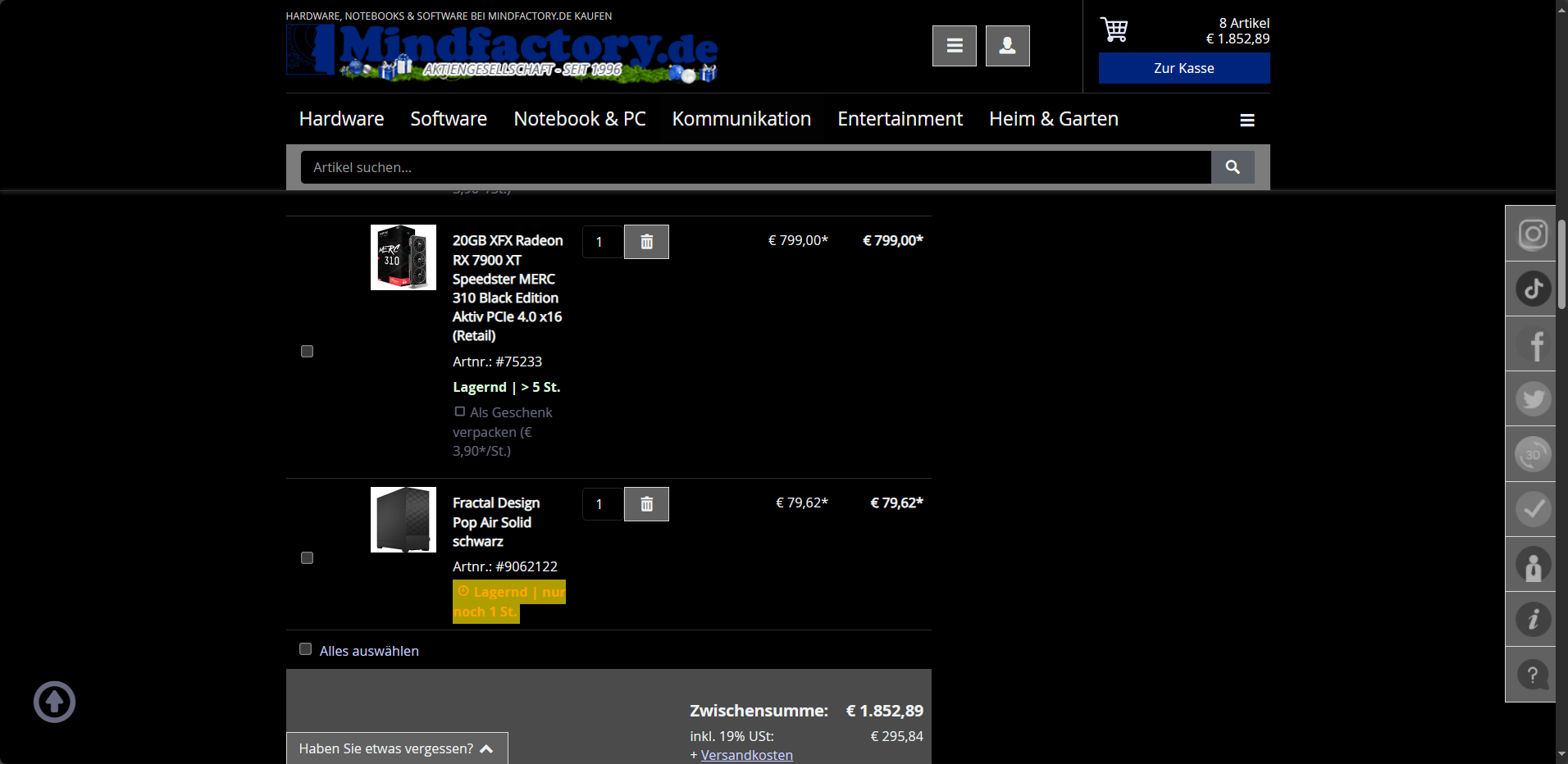Click the Mindfactory.de logo

click(x=502, y=53)
